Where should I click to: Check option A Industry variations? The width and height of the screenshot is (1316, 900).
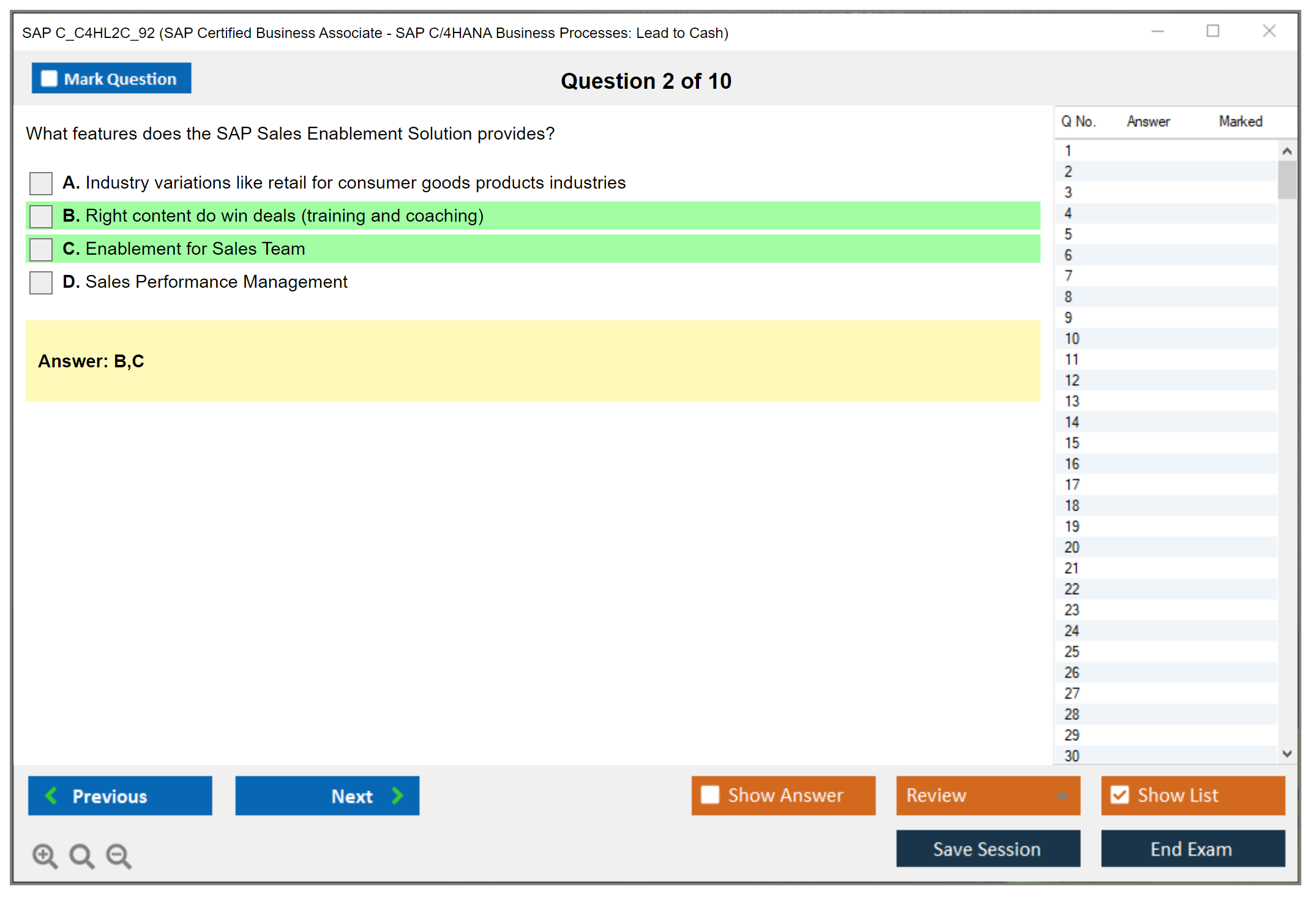41,183
